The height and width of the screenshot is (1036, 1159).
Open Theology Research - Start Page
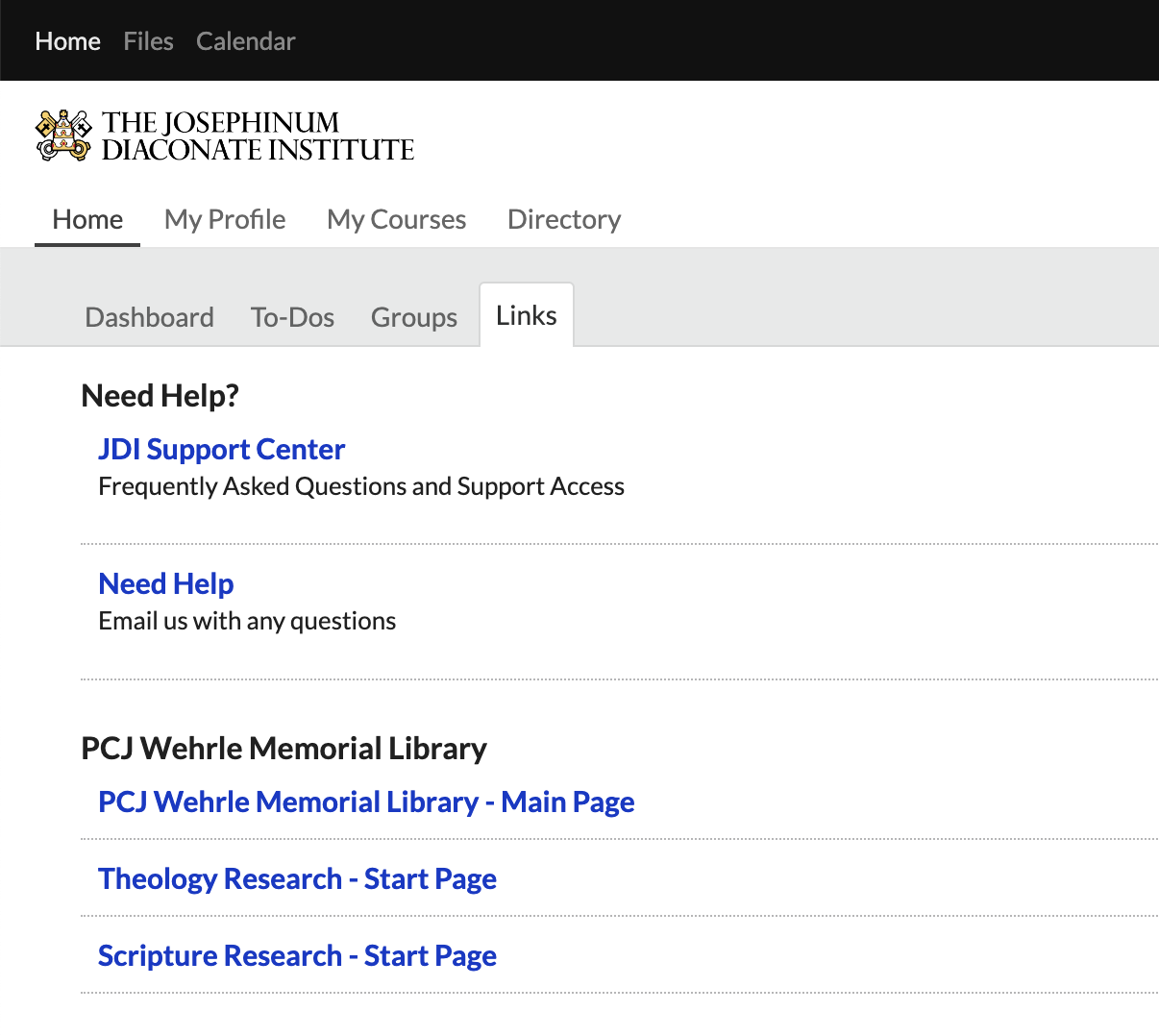[297, 878]
